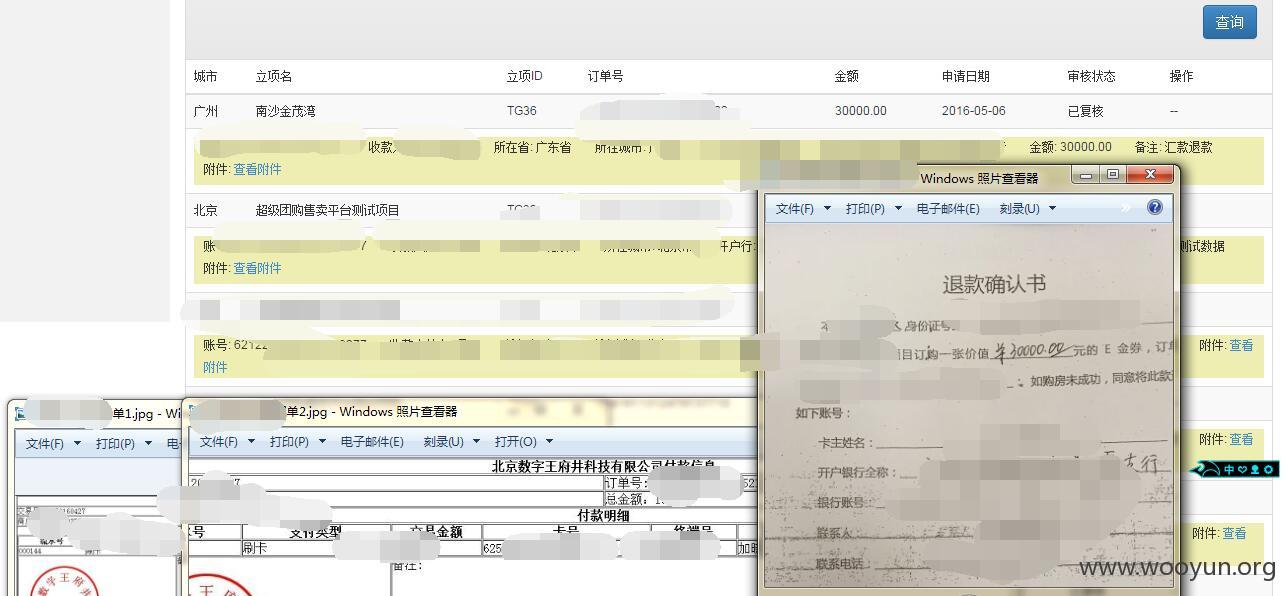Click the gear settings icon on IME bar
The image size is (1285, 596).
(x=1268, y=469)
